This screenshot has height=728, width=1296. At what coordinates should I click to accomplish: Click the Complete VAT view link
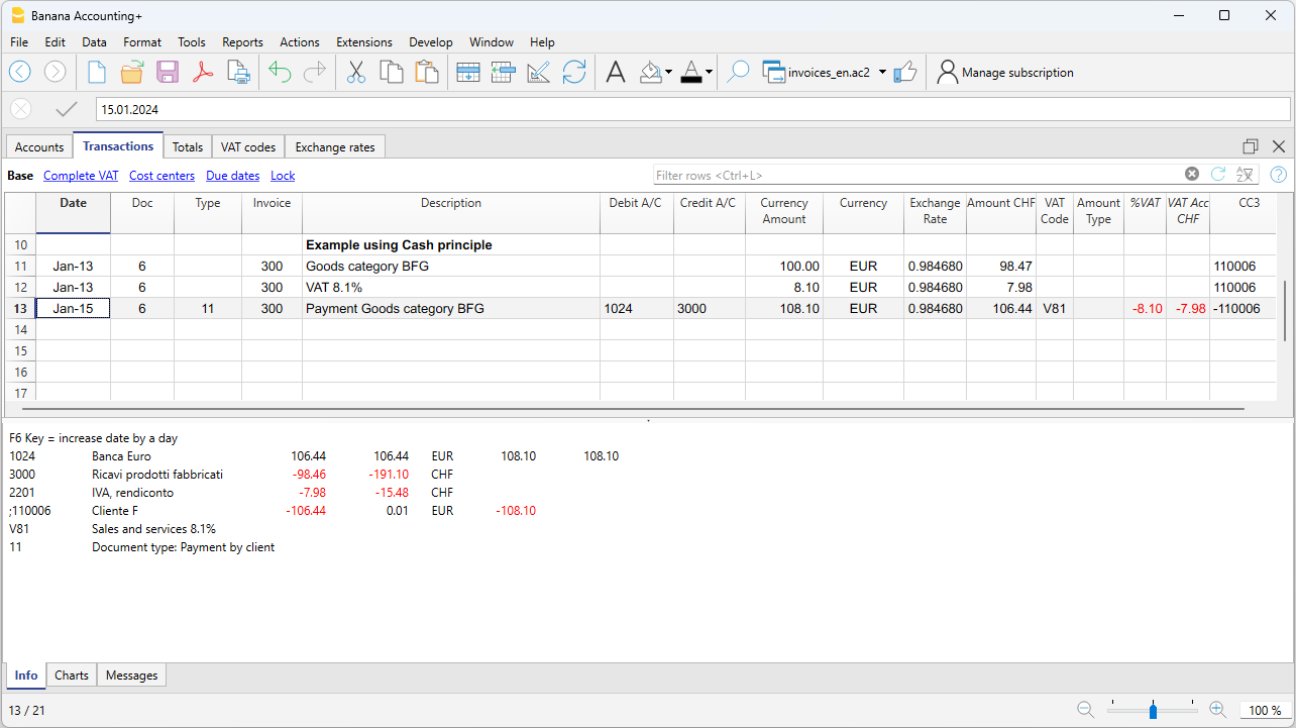(81, 175)
